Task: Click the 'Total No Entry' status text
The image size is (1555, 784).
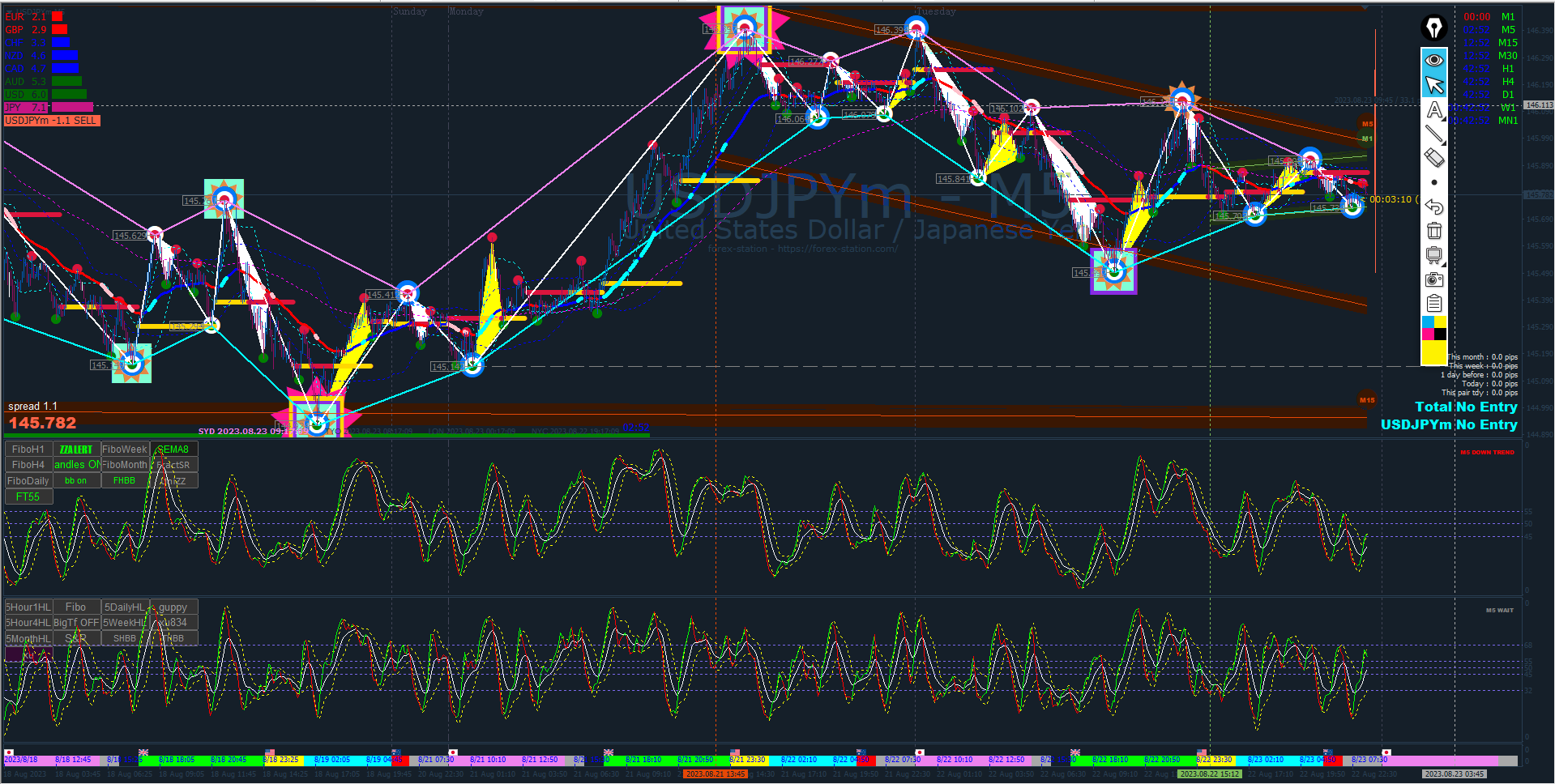Action: point(1466,407)
